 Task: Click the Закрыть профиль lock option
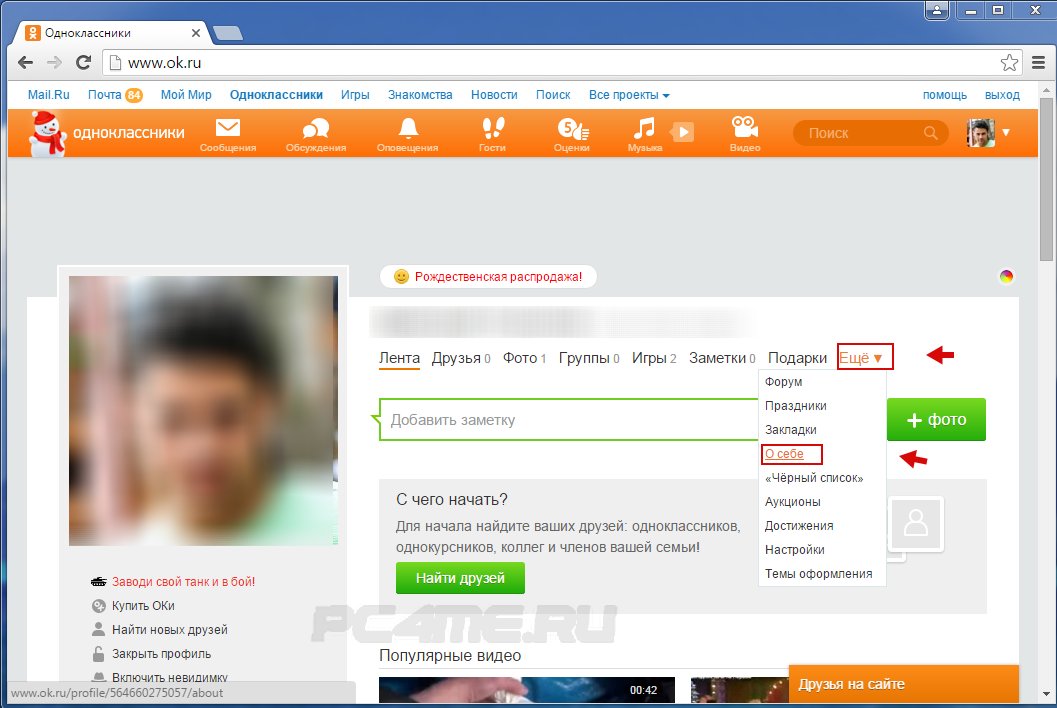pyautogui.click(x=161, y=654)
